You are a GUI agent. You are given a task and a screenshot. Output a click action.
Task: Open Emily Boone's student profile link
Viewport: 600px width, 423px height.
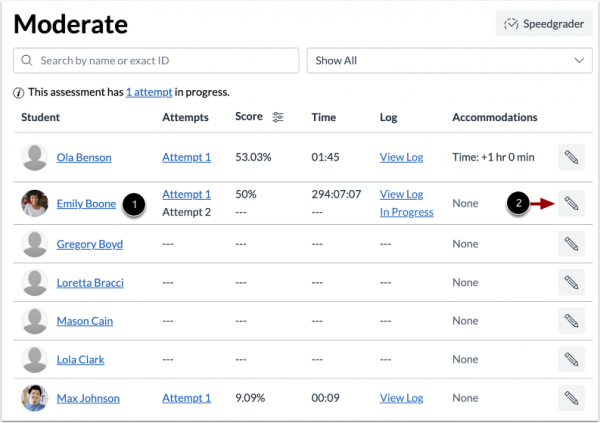tap(86, 204)
